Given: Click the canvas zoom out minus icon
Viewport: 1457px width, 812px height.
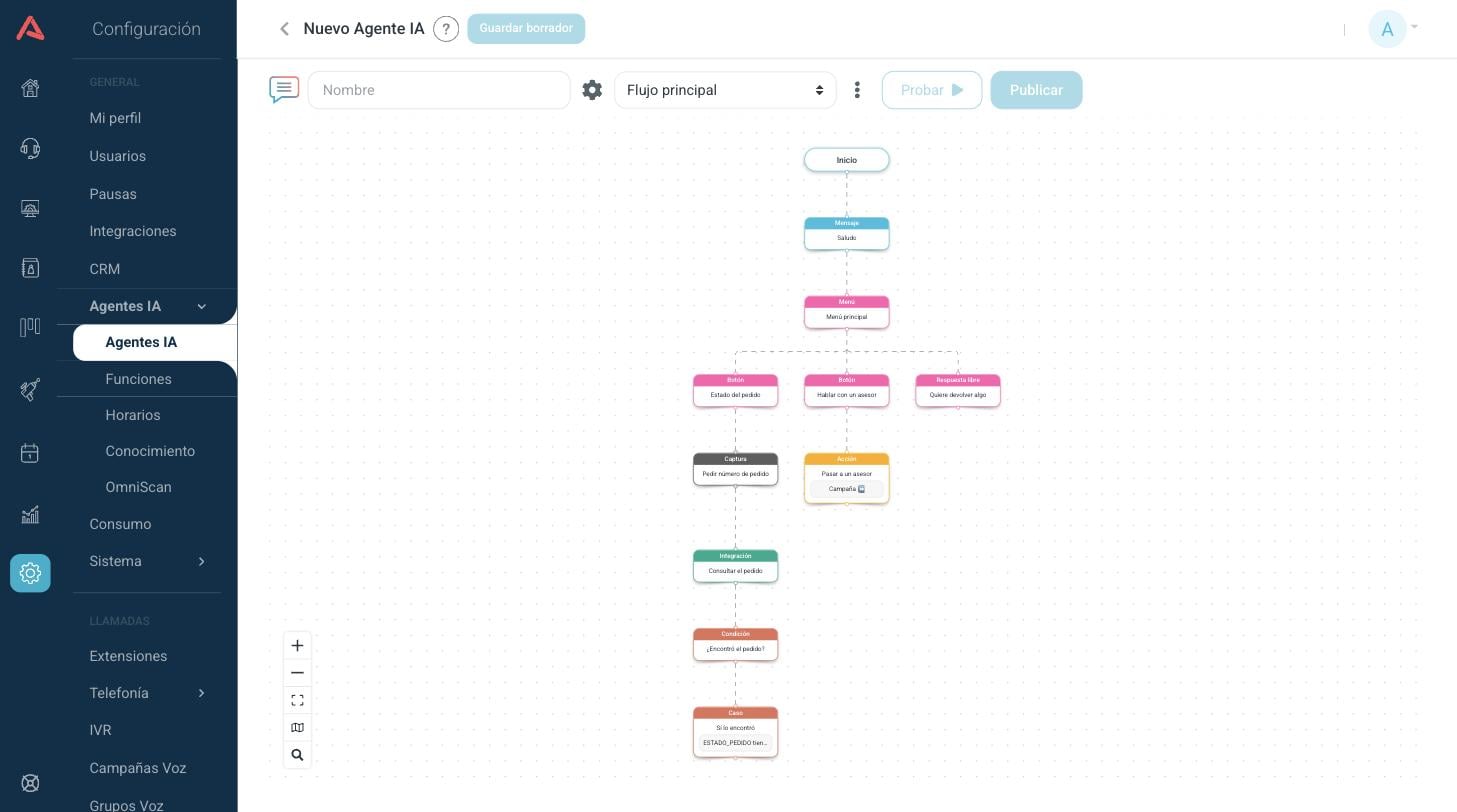Looking at the screenshot, I should (x=297, y=673).
